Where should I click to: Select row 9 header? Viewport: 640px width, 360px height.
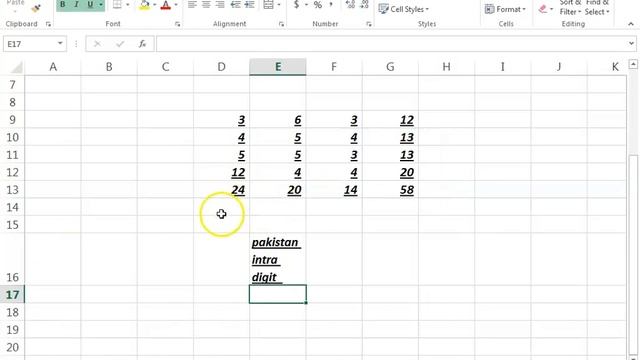coord(12,120)
